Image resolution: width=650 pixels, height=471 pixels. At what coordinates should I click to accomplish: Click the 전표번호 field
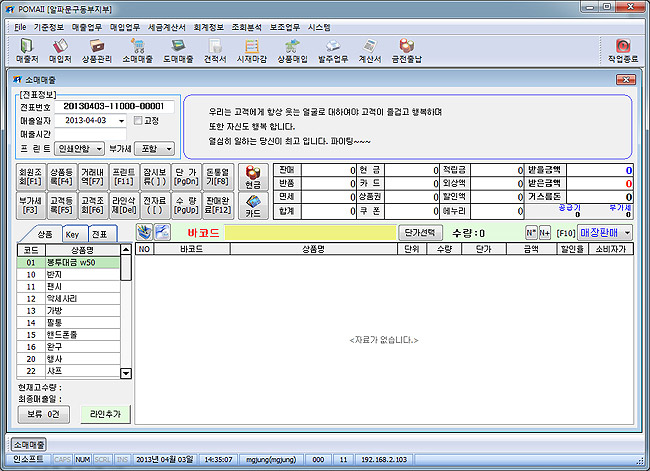[114, 107]
